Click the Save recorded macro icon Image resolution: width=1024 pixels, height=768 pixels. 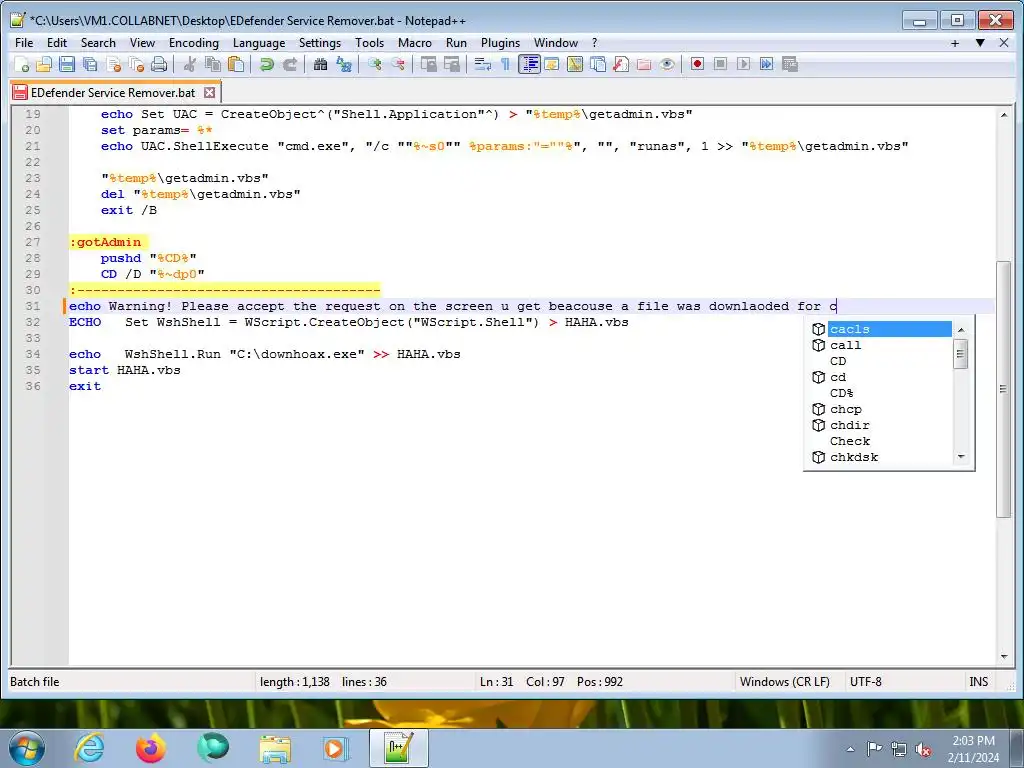pyautogui.click(x=790, y=64)
